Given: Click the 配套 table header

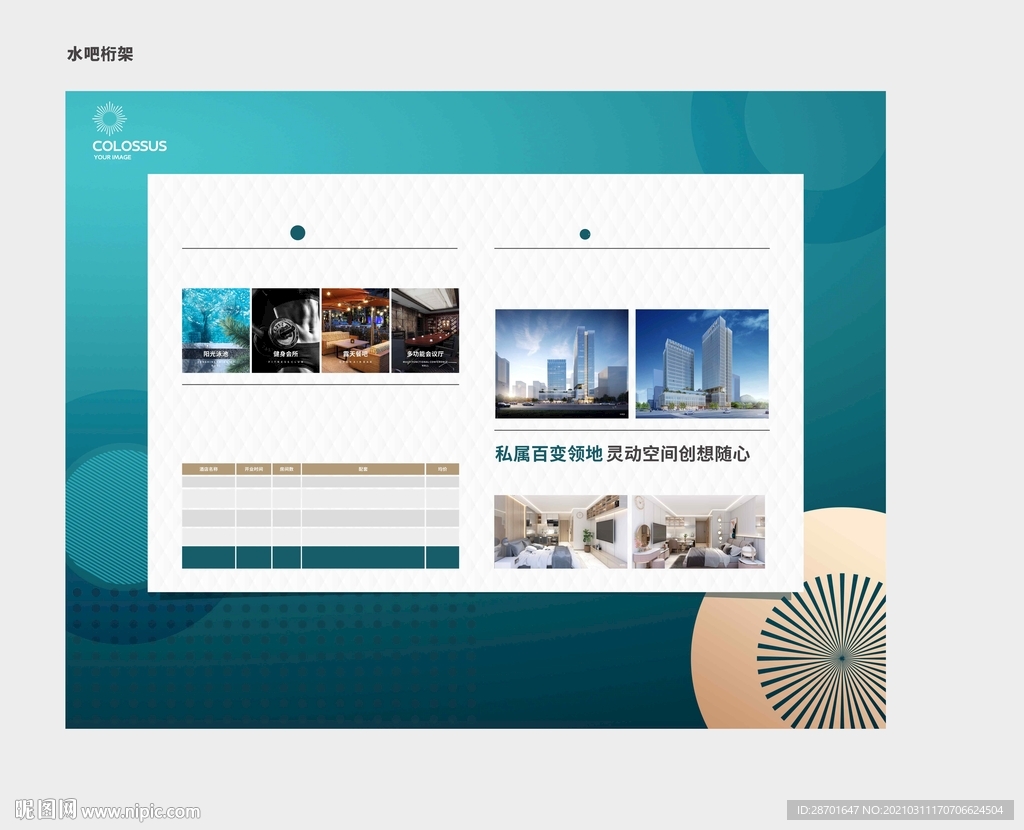Looking at the screenshot, I should click(363, 469).
